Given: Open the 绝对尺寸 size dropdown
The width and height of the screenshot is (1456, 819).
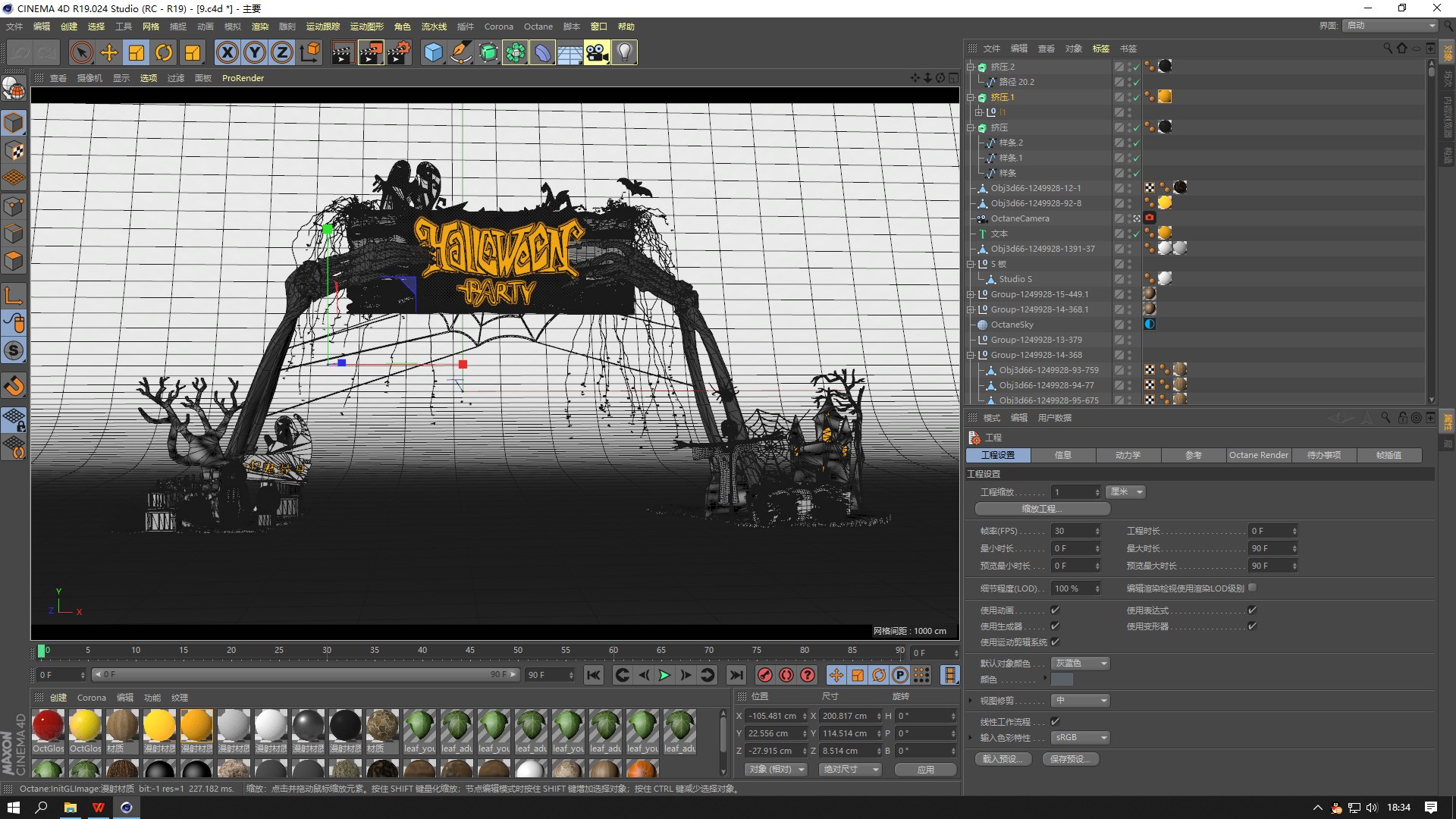Looking at the screenshot, I should coord(851,770).
